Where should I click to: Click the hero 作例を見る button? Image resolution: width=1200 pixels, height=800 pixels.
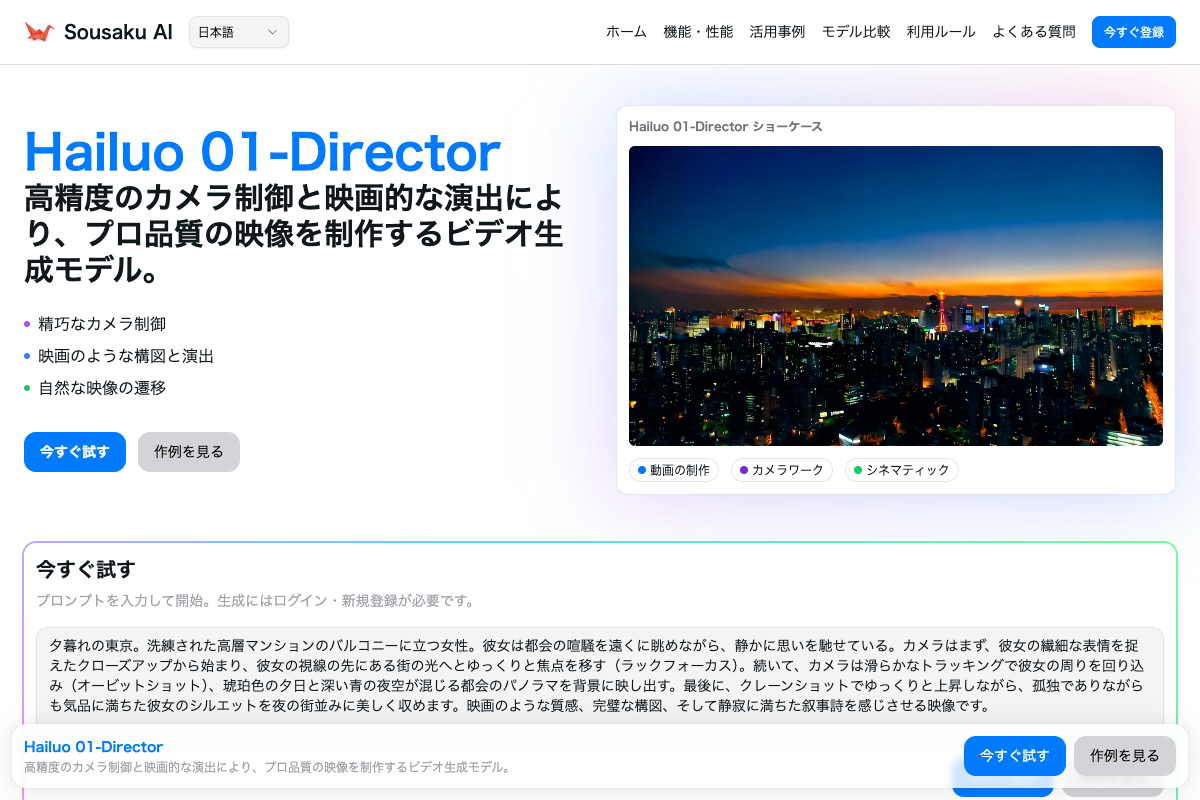(189, 452)
